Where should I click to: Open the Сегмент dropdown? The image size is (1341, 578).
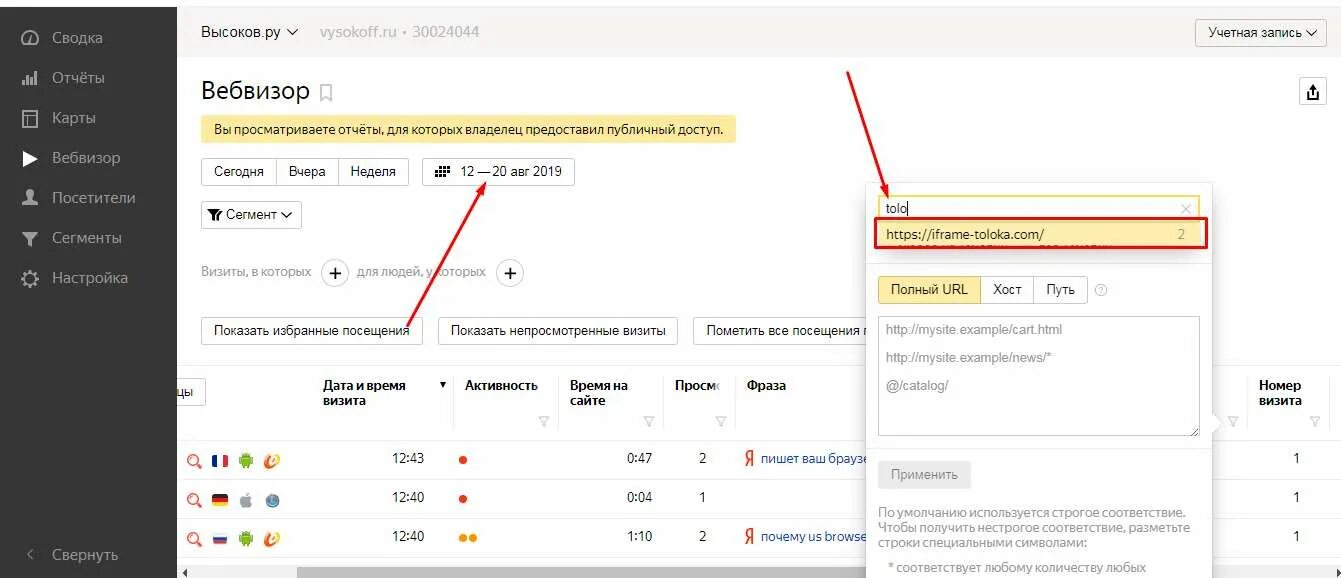[x=251, y=215]
